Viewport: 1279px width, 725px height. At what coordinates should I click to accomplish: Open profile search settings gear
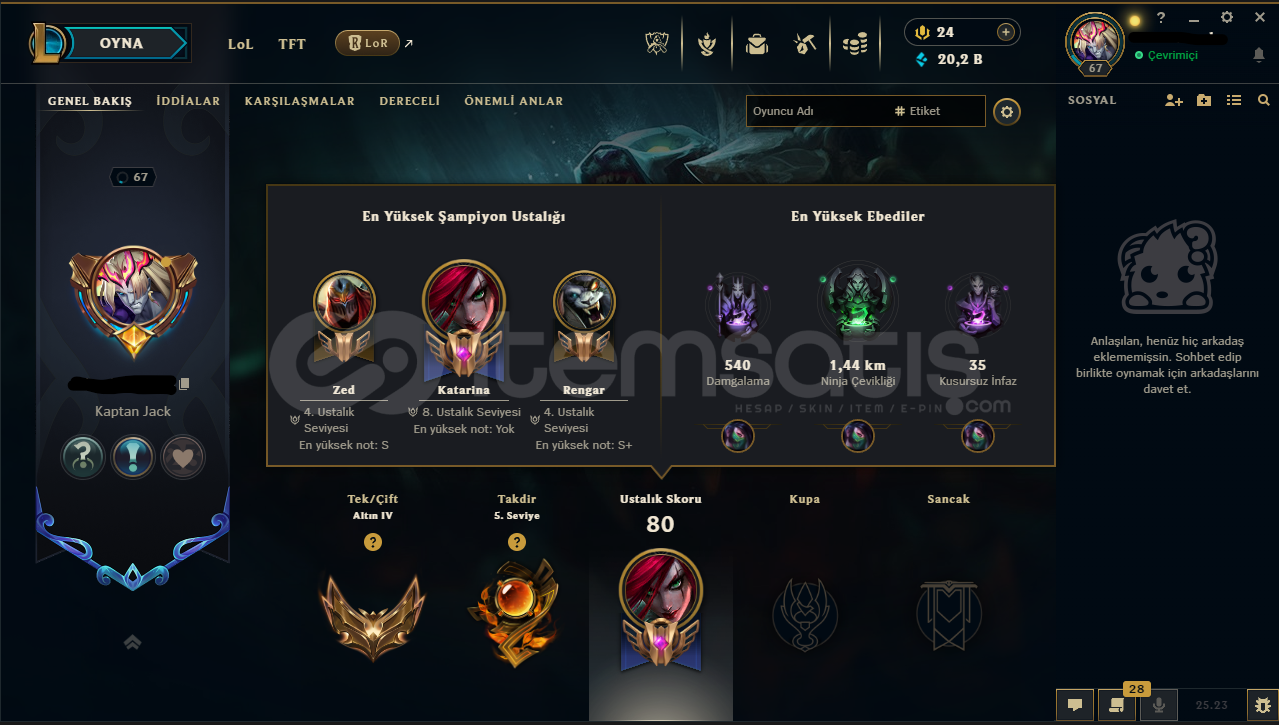coord(1007,112)
